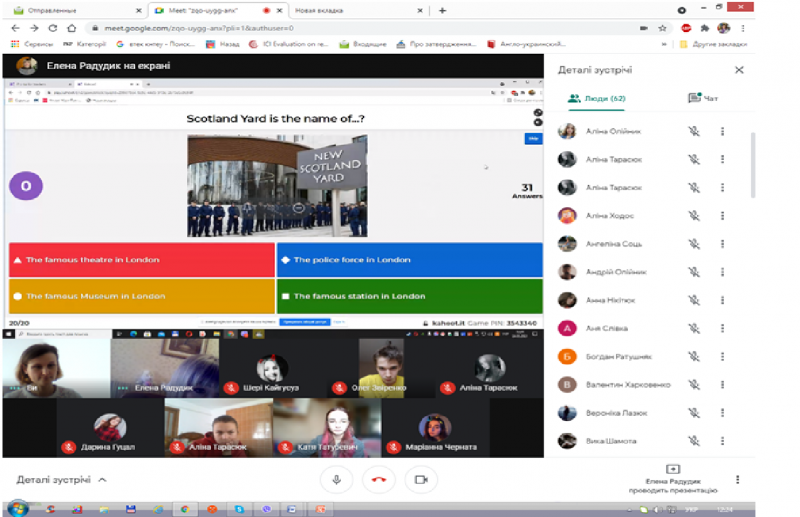
Task: Open options menu for Вероніка Лазюк
Action: (722, 412)
